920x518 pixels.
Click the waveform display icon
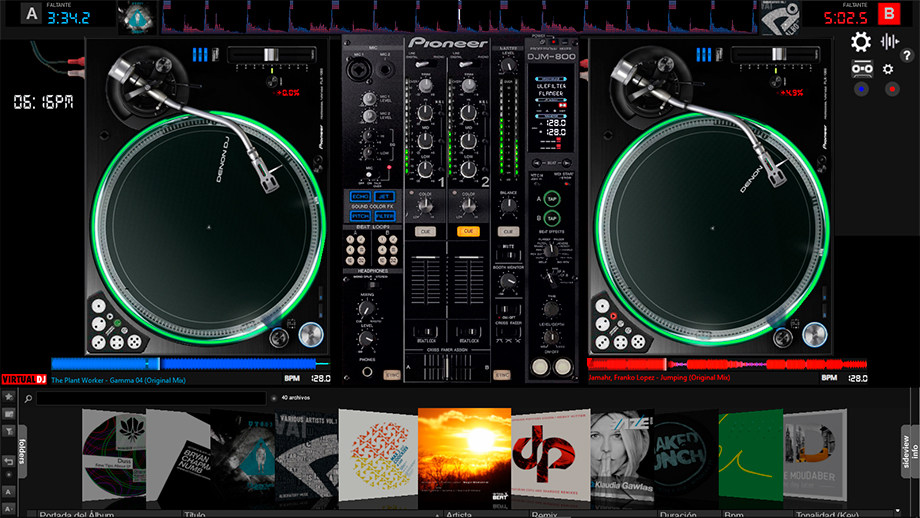pyautogui.click(x=889, y=42)
